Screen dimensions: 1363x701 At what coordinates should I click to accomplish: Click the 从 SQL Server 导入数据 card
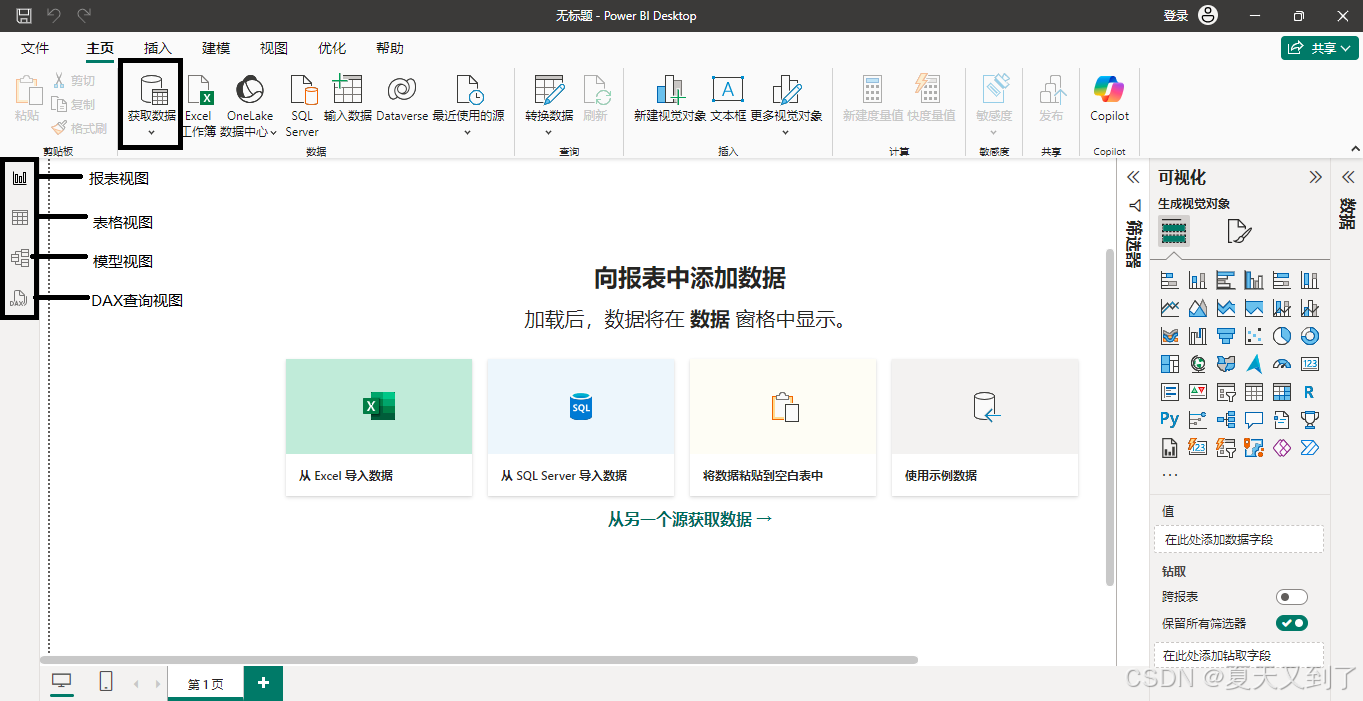[x=581, y=427]
